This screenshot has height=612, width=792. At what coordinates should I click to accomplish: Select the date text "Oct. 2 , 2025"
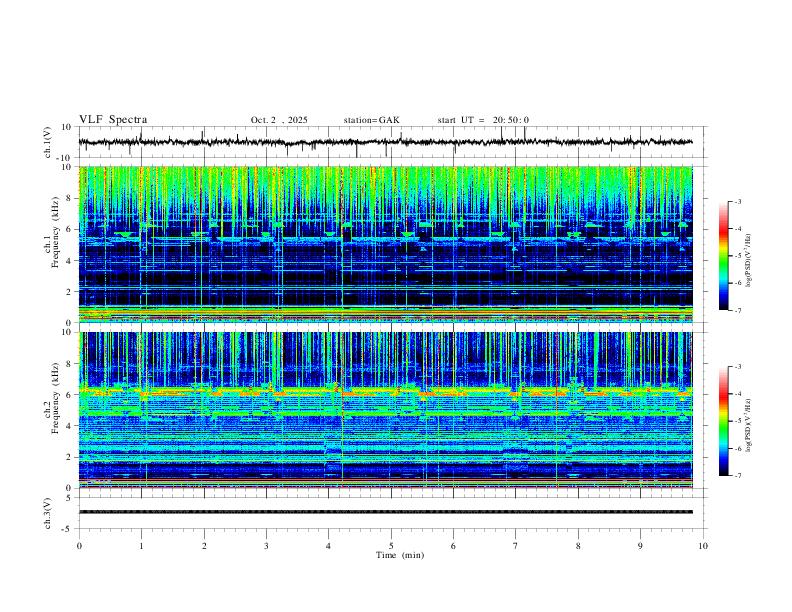[x=279, y=120]
